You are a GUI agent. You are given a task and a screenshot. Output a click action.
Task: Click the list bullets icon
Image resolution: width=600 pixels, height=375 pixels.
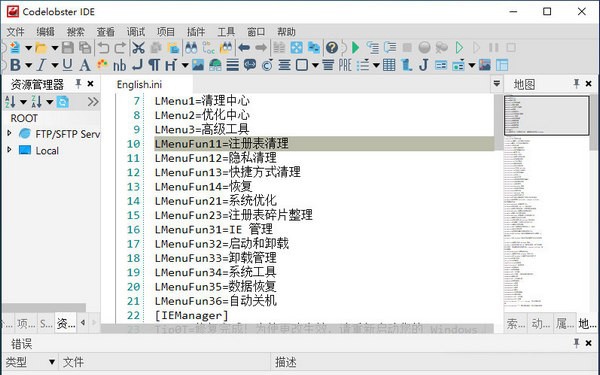pos(363,65)
